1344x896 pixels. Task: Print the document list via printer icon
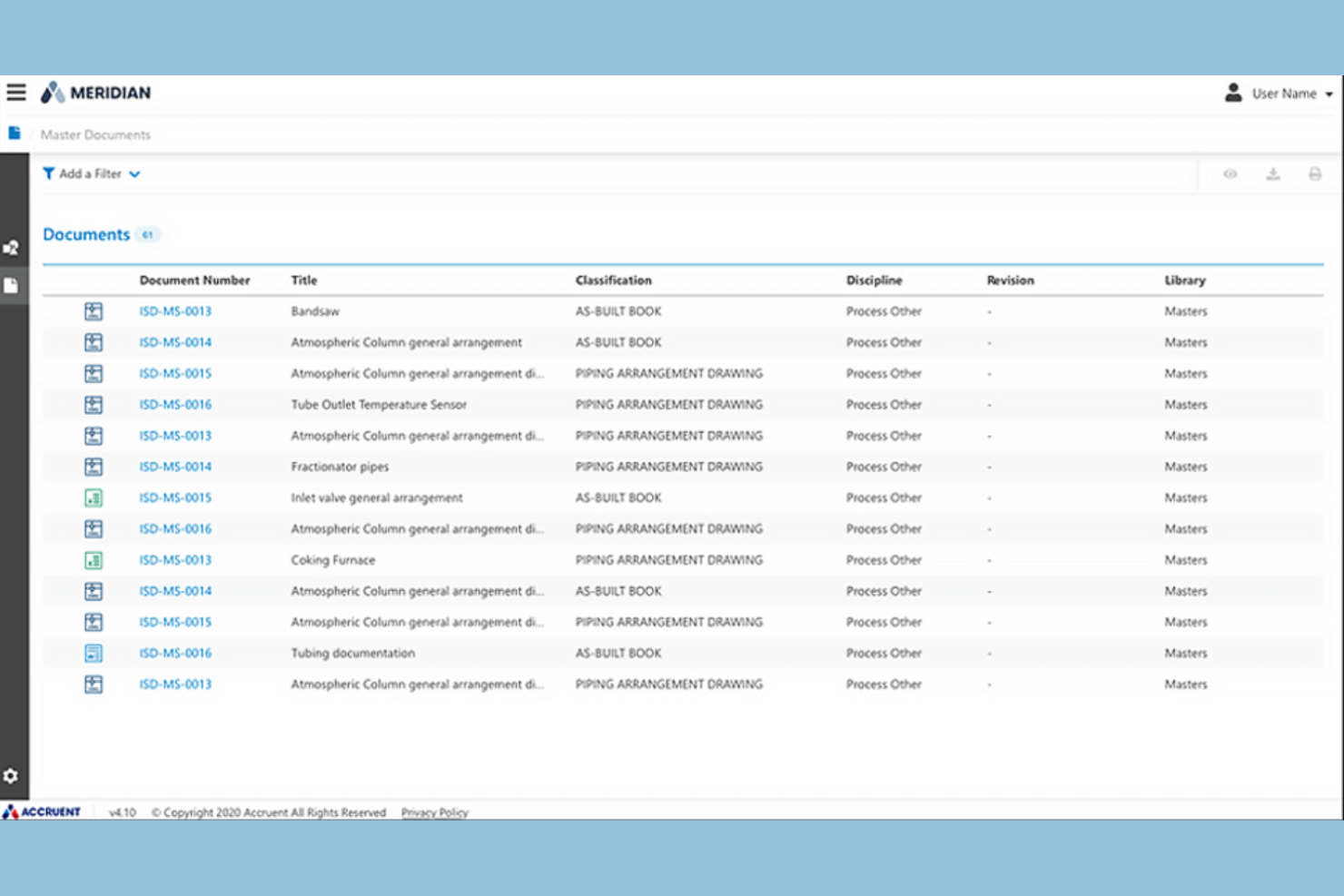pyautogui.click(x=1316, y=173)
